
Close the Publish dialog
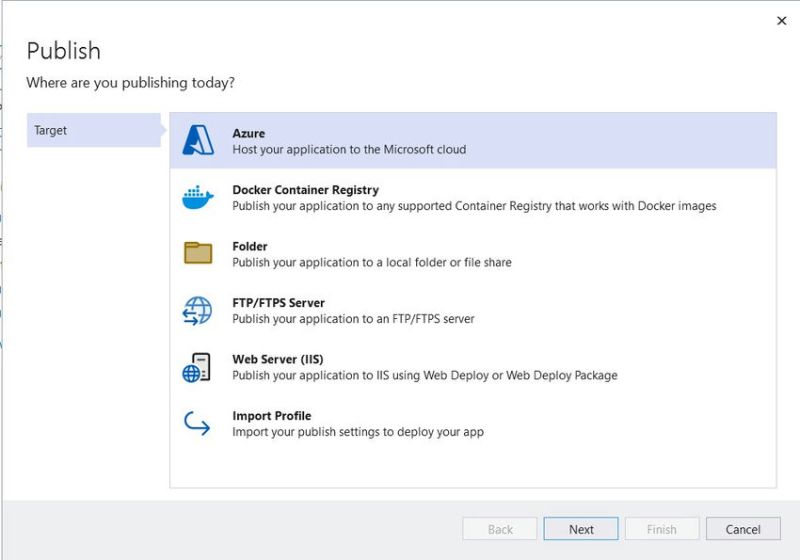781,21
